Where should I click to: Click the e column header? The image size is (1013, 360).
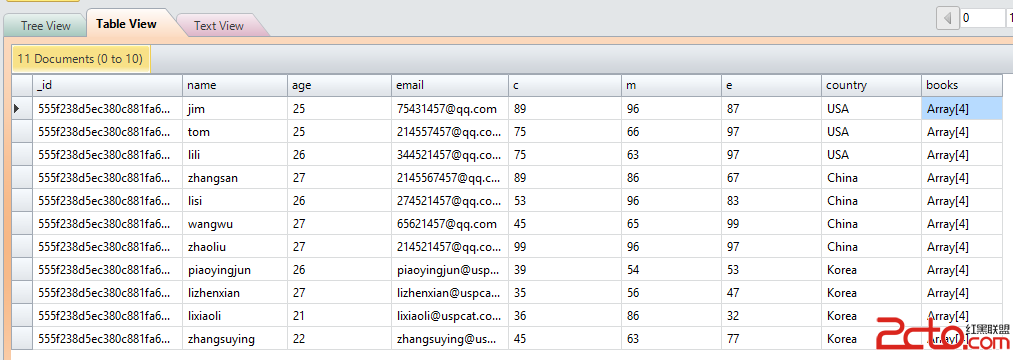pos(772,85)
